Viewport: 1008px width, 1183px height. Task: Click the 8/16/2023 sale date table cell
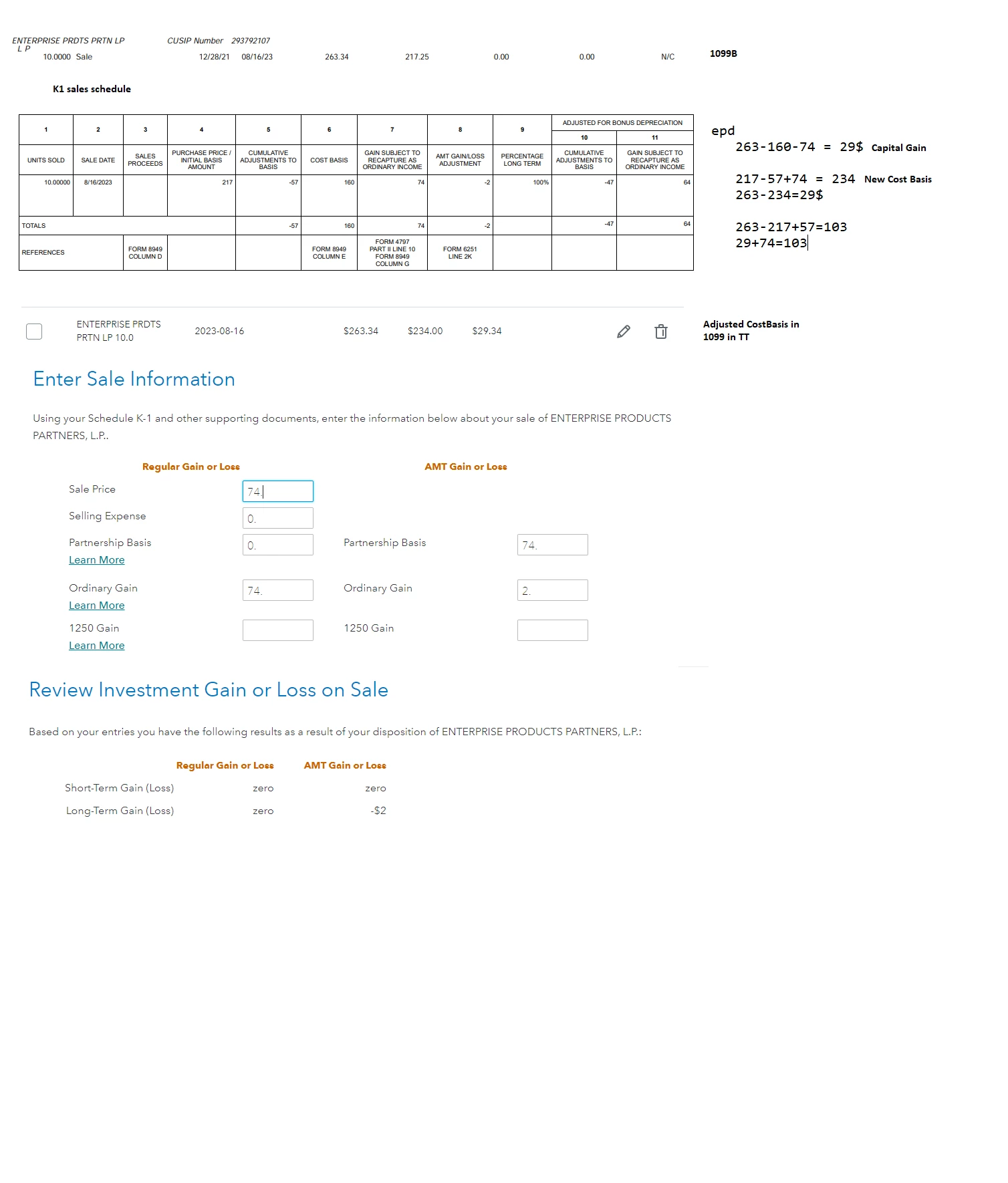pyautogui.click(x=98, y=195)
